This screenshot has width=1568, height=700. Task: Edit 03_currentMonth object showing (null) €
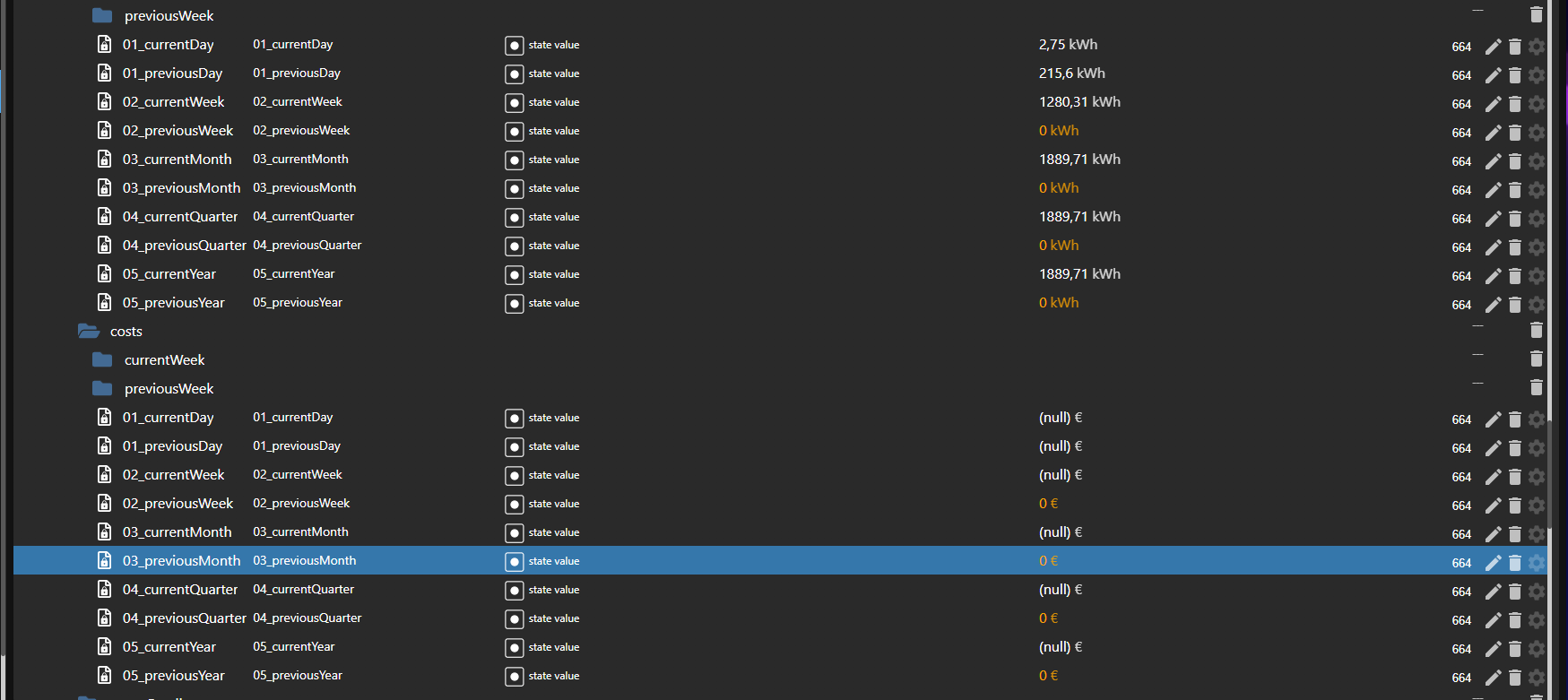click(x=1493, y=534)
